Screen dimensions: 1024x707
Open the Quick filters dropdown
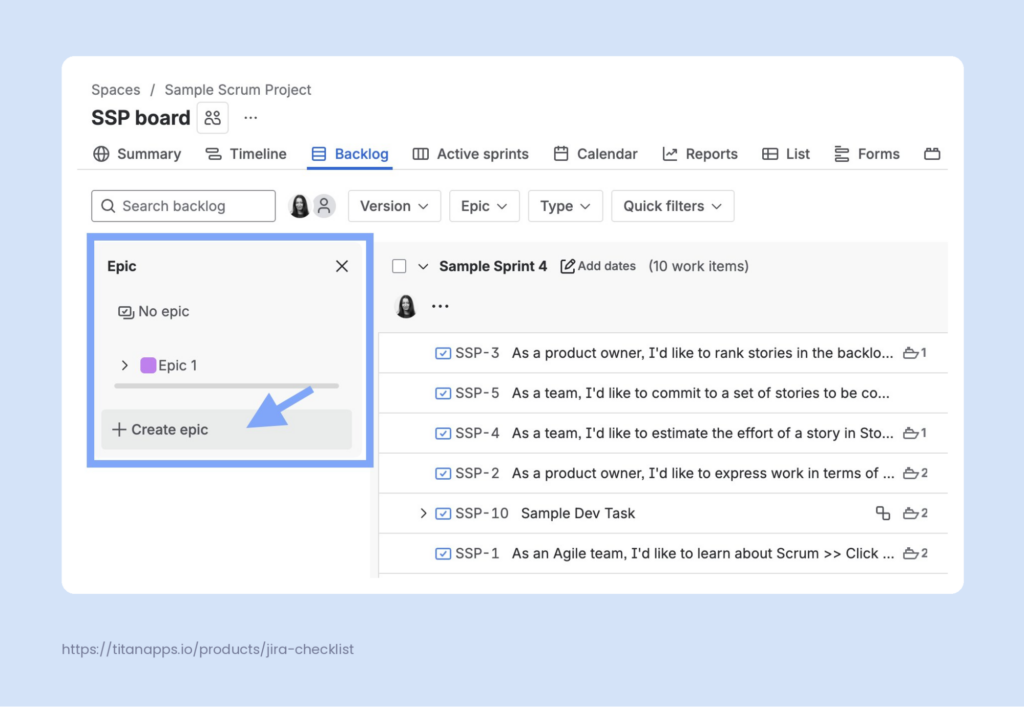coord(673,206)
